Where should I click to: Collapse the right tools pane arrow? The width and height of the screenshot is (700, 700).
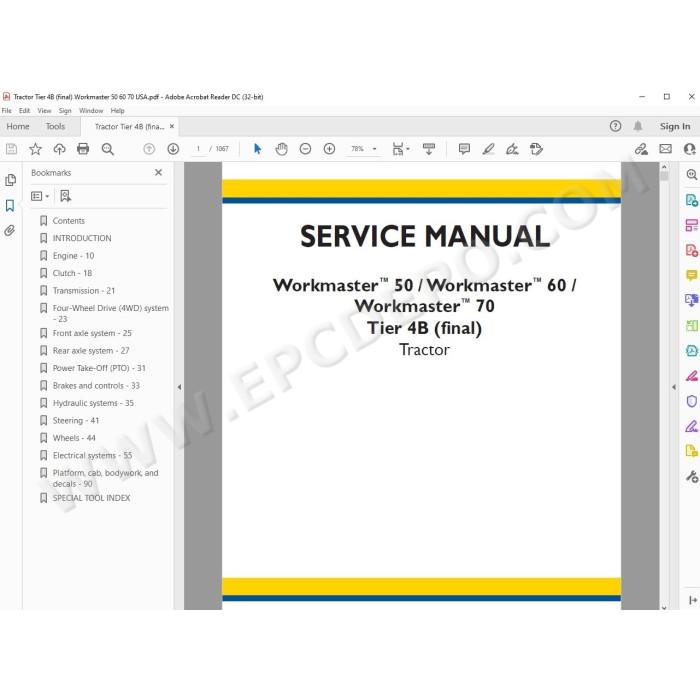point(674,387)
